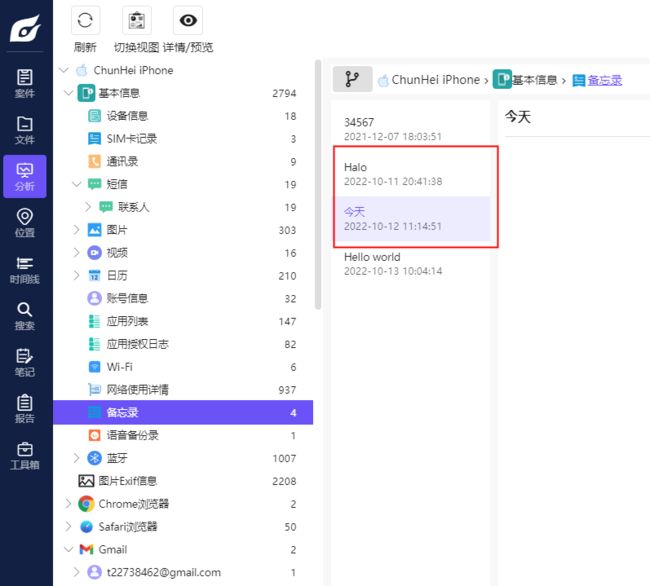The height and width of the screenshot is (586, 650).
Task: Open the note titled Hello world
Action: pyautogui.click(x=412, y=264)
